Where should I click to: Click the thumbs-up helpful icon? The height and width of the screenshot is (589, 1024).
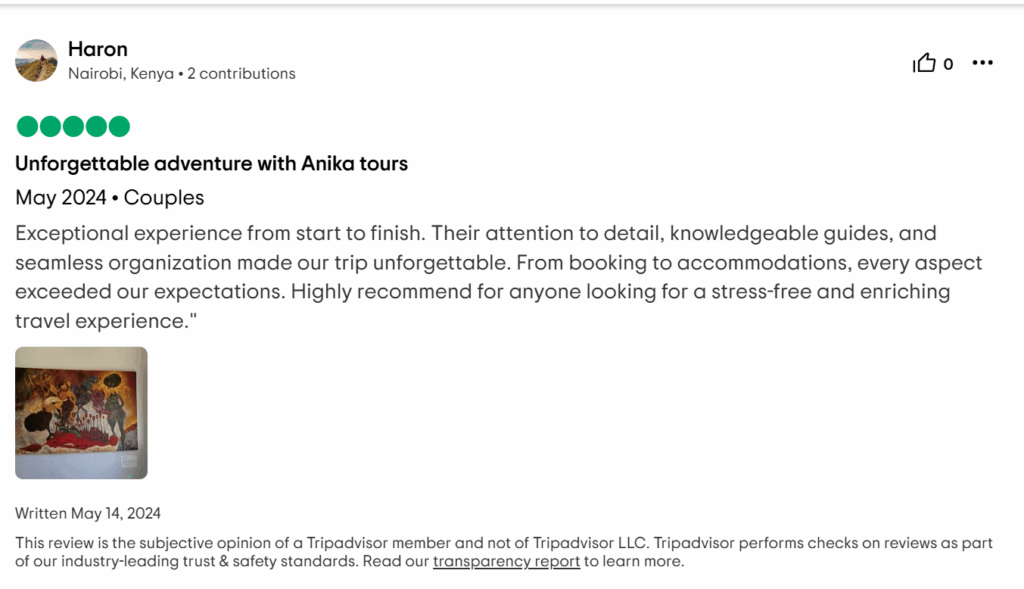924,63
